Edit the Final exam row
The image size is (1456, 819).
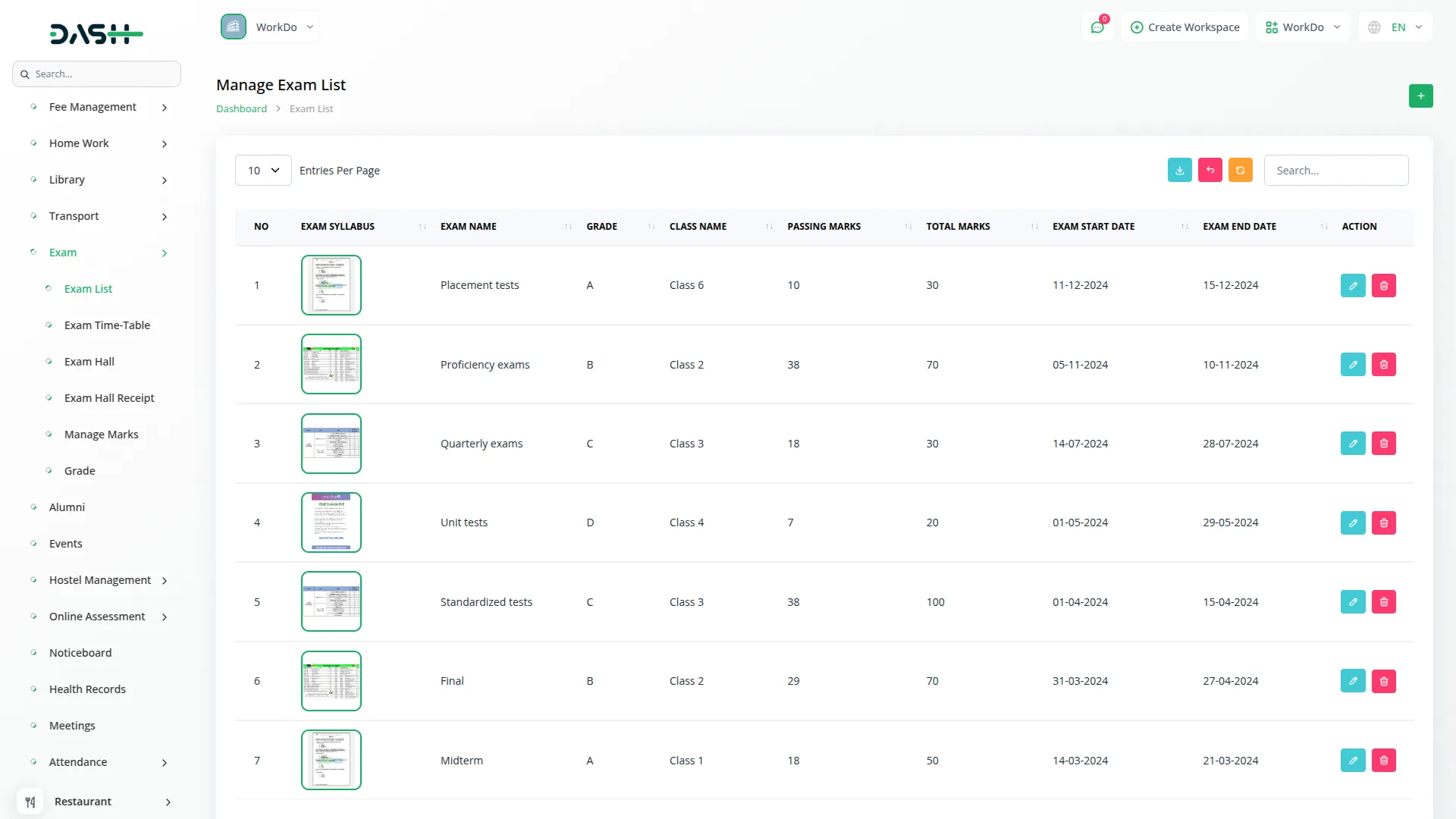[x=1353, y=681]
